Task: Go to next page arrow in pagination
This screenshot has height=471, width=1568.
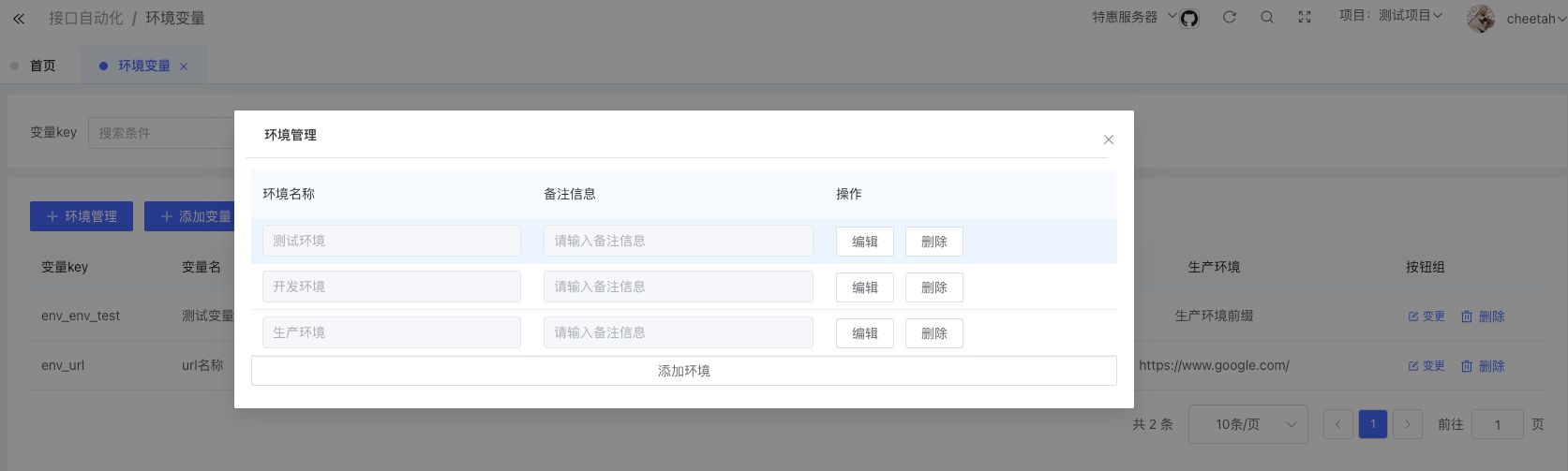Action: click(x=1407, y=424)
